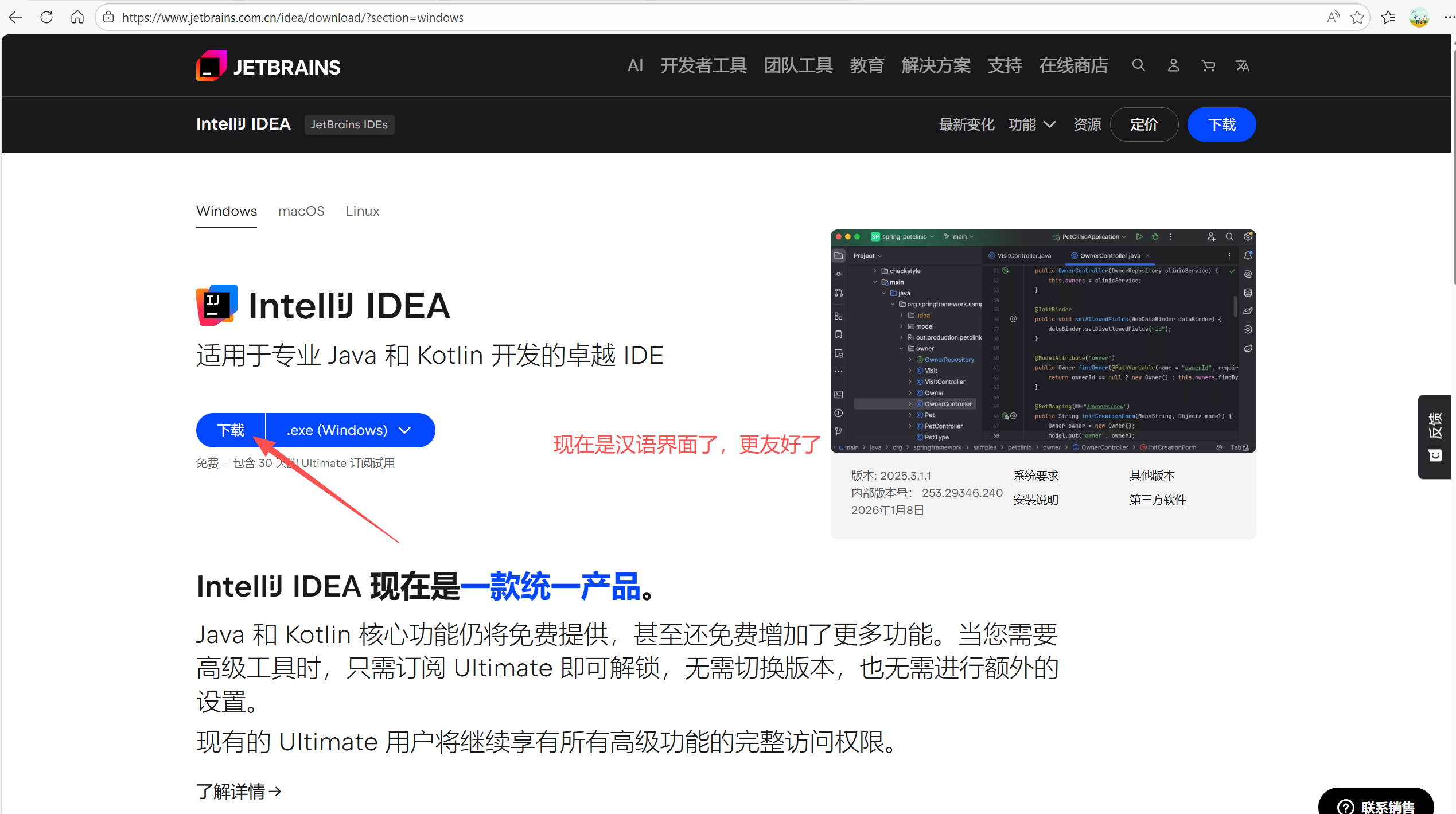Click the JetBrains logo icon
The height and width of the screenshot is (814, 1456).
(211, 66)
